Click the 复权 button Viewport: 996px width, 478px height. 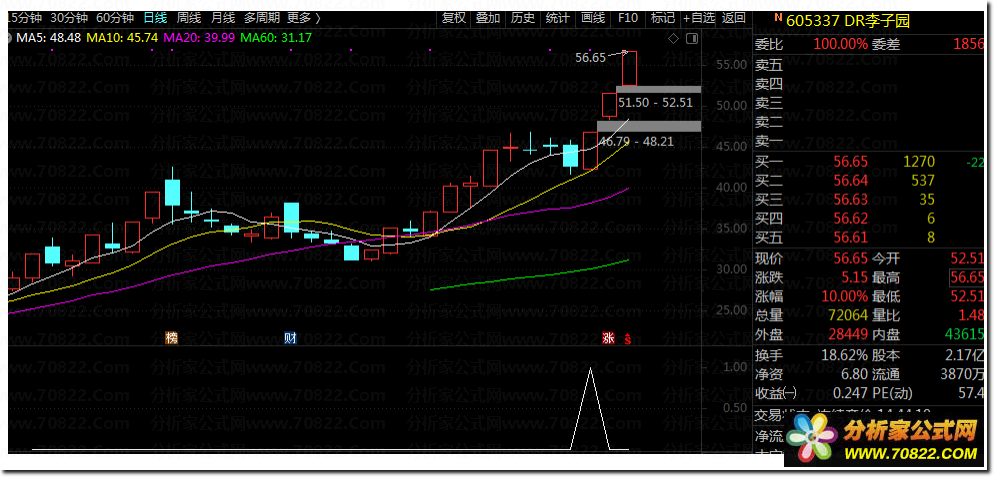coord(454,18)
